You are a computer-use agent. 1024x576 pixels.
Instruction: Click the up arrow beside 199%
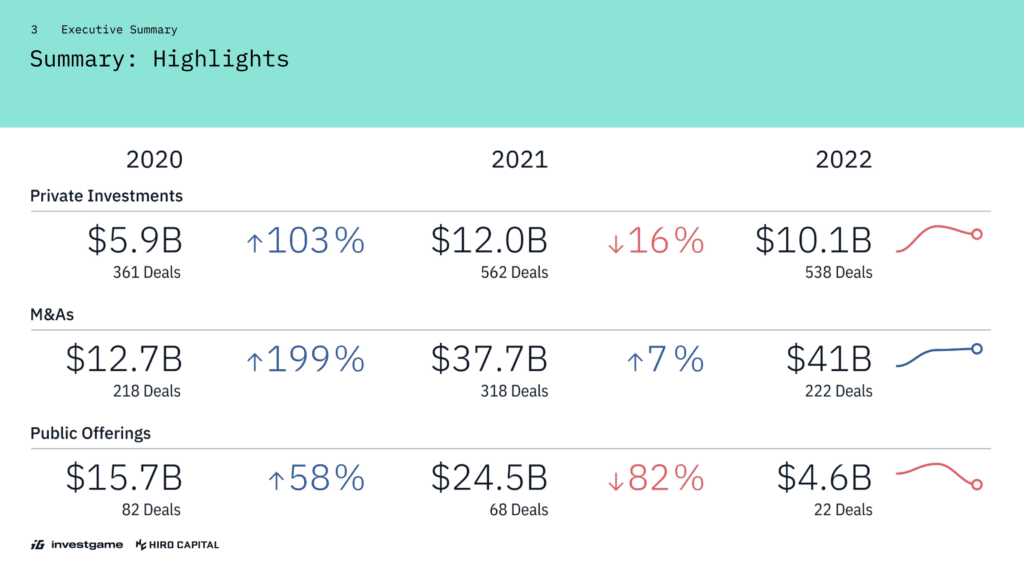254,361
